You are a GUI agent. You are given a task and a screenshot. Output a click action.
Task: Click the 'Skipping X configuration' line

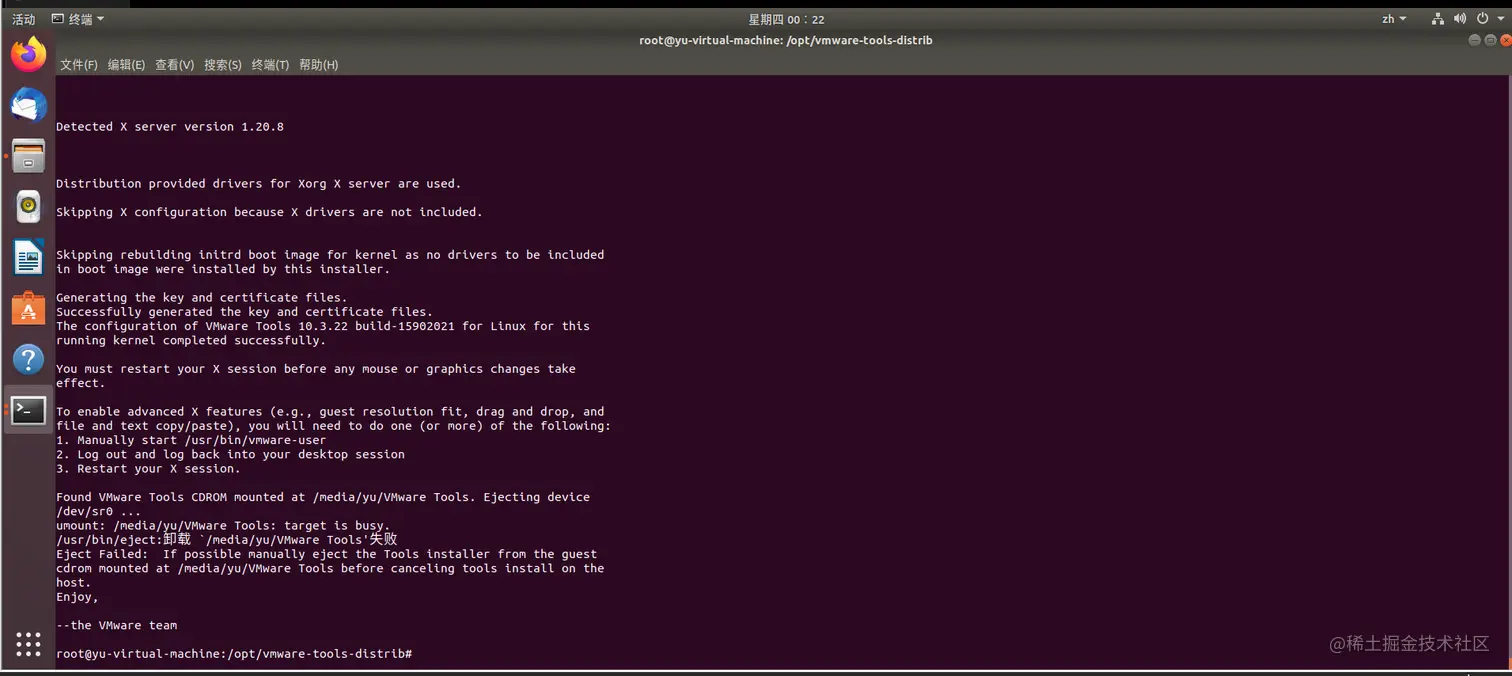269,212
